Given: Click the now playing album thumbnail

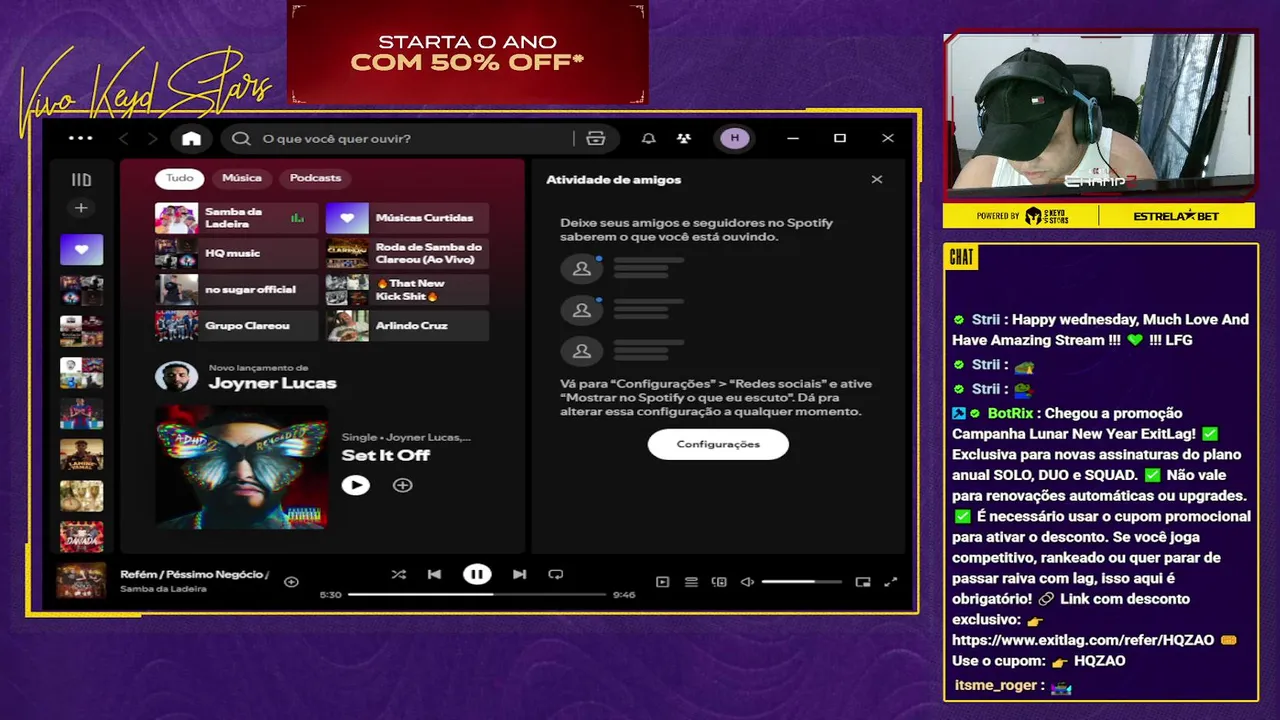Looking at the screenshot, I should point(81,581).
